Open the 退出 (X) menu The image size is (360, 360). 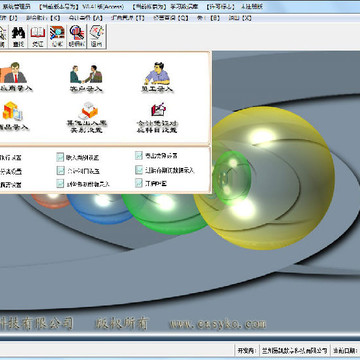pyautogui.click(x=240, y=18)
